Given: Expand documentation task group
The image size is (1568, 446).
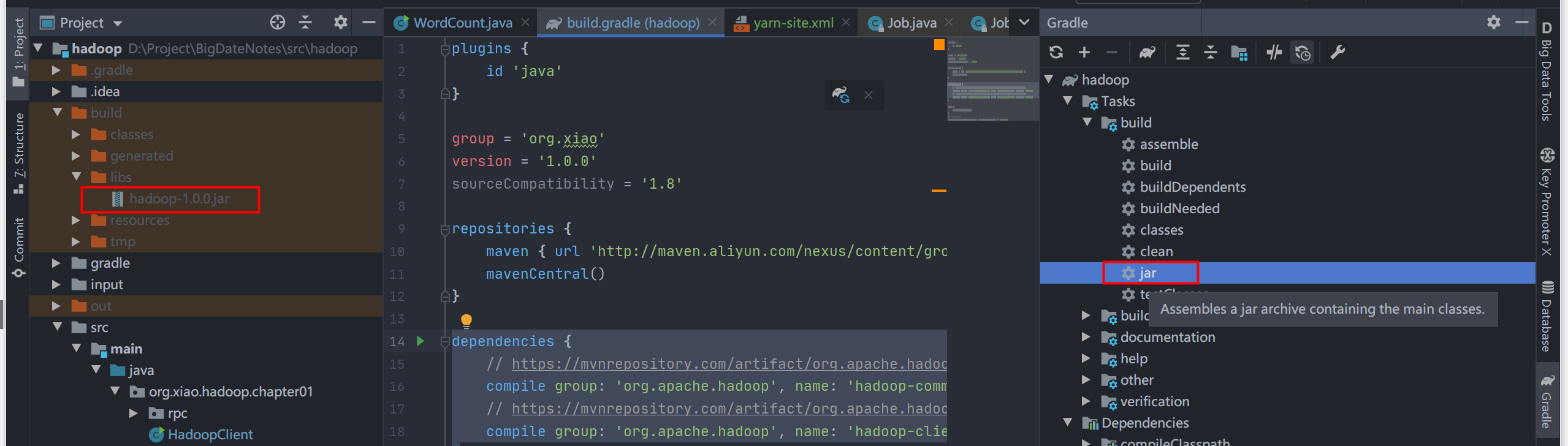Looking at the screenshot, I should click(x=1086, y=337).
